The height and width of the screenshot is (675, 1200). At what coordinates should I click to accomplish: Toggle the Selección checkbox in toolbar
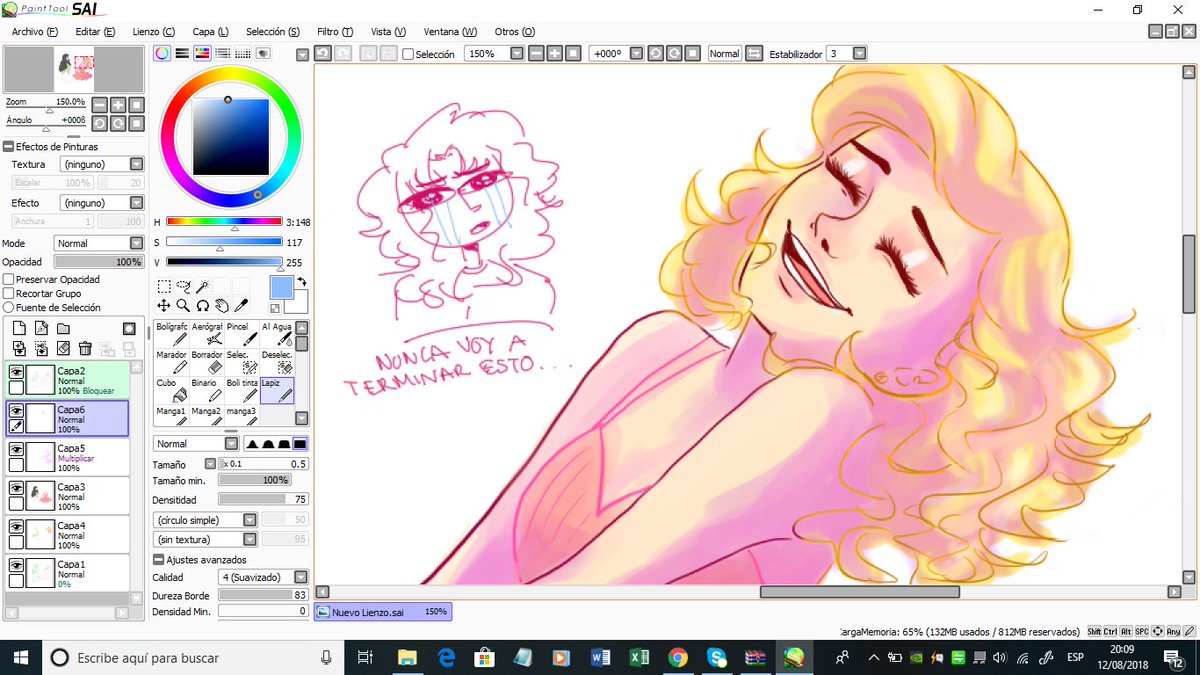point(408,54)
